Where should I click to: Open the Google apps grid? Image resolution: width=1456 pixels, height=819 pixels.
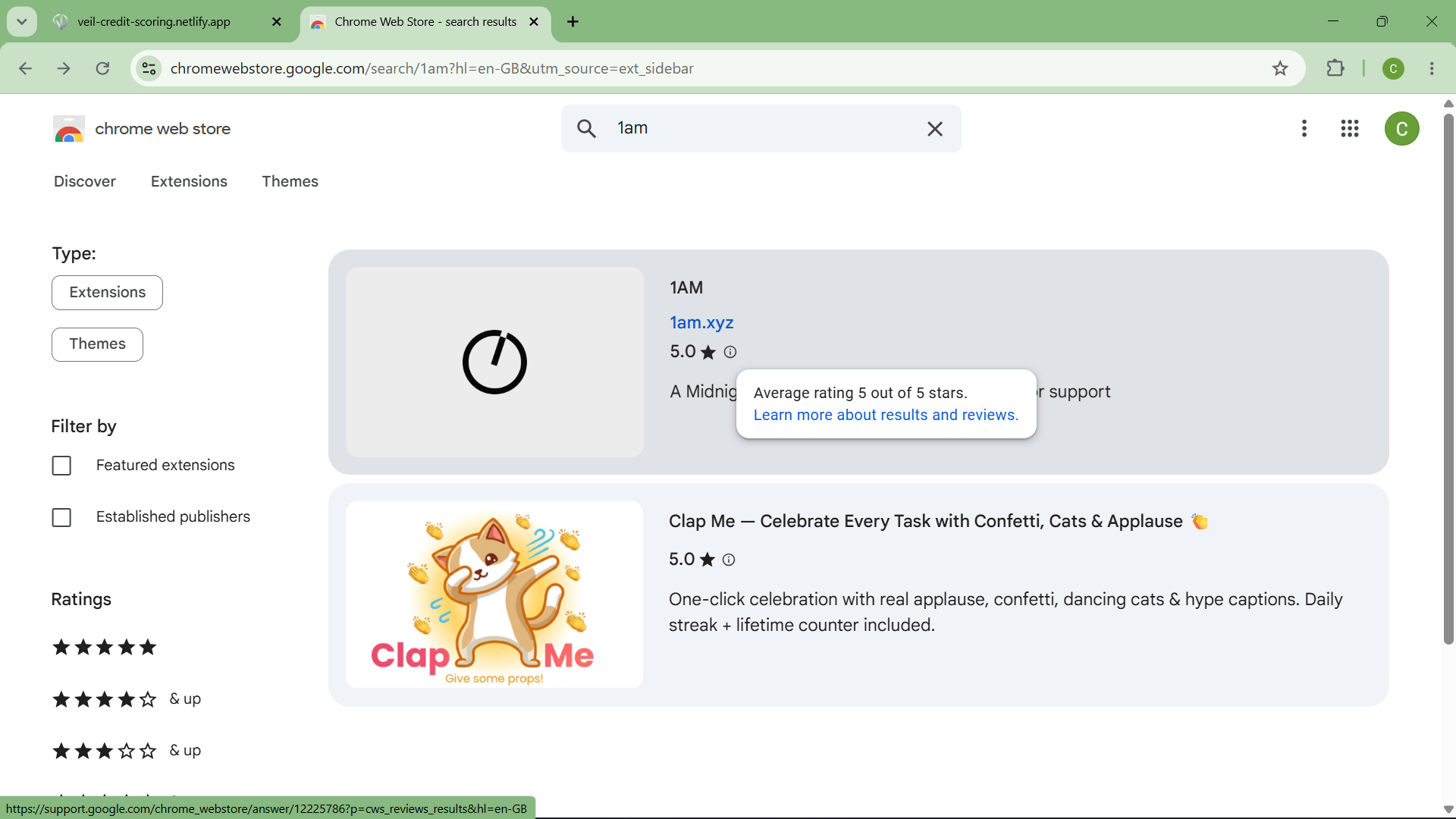[1350, 129]
